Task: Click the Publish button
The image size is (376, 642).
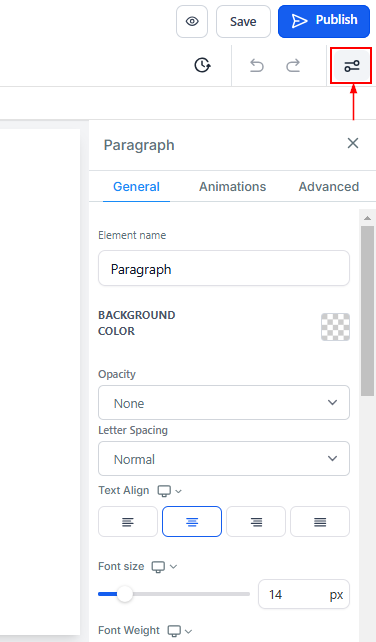Action: [x=324, y=21]
